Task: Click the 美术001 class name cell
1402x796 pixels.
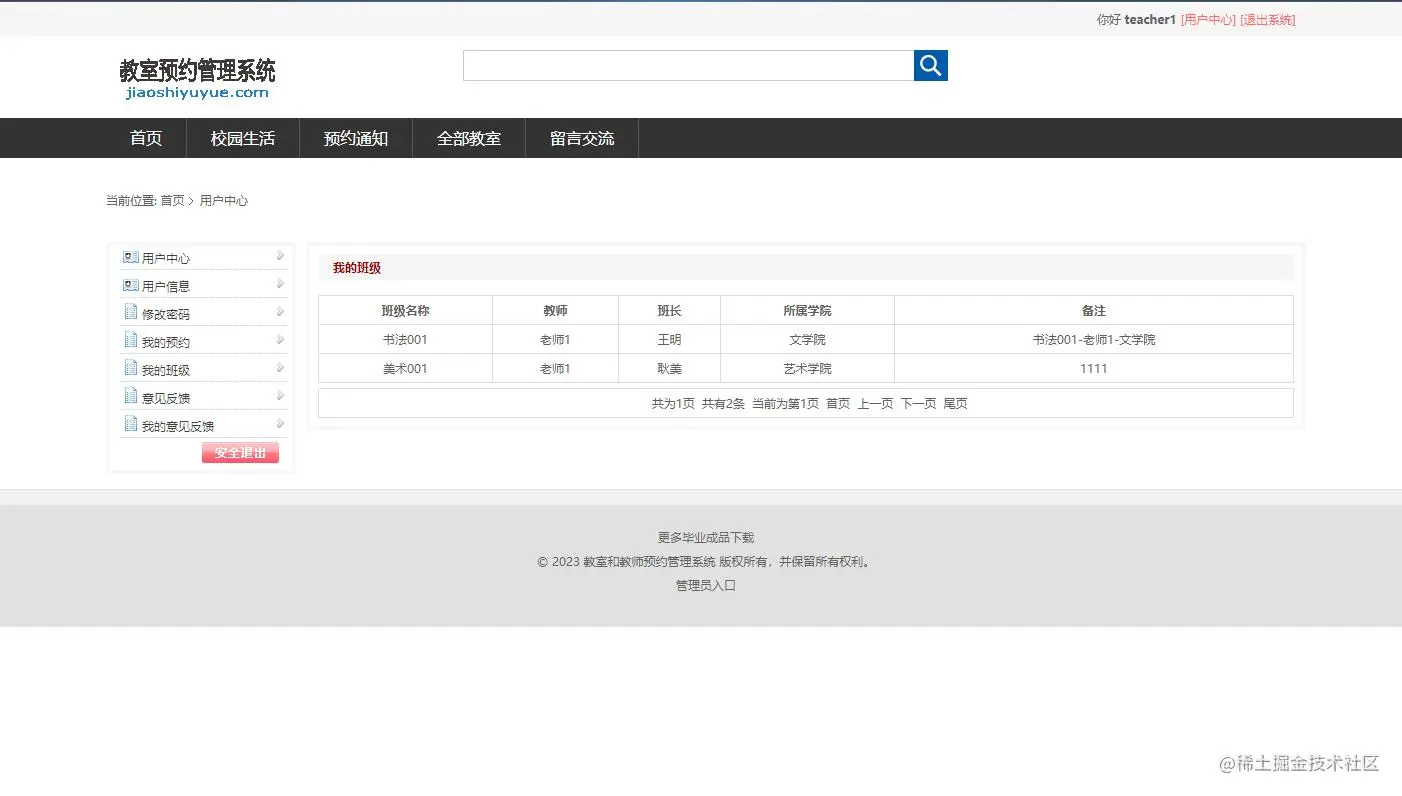Action: 405,368
